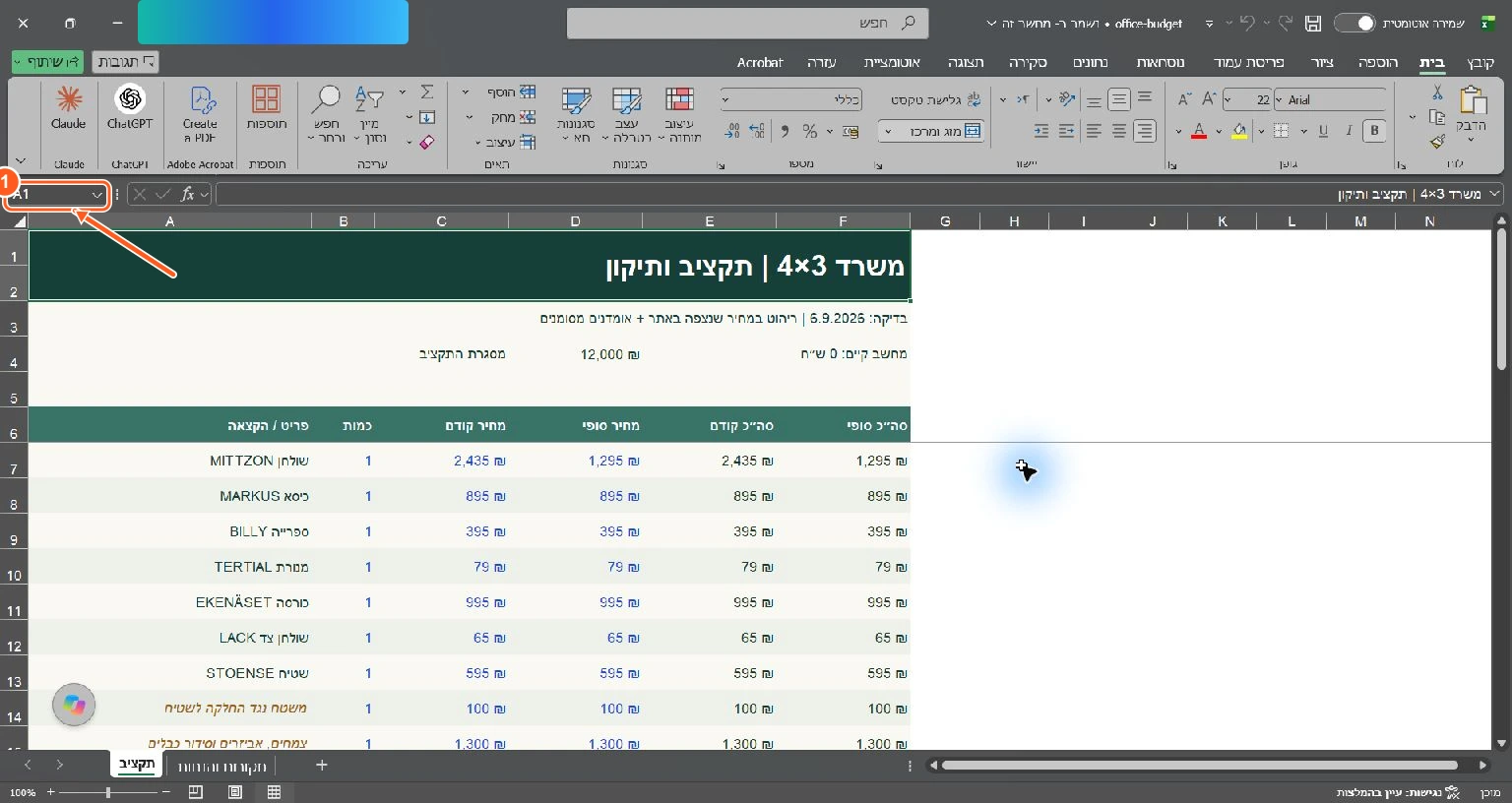Increase indent icon in alignment group
This screenshot has height=803, width=1512.
[1041, 131]
